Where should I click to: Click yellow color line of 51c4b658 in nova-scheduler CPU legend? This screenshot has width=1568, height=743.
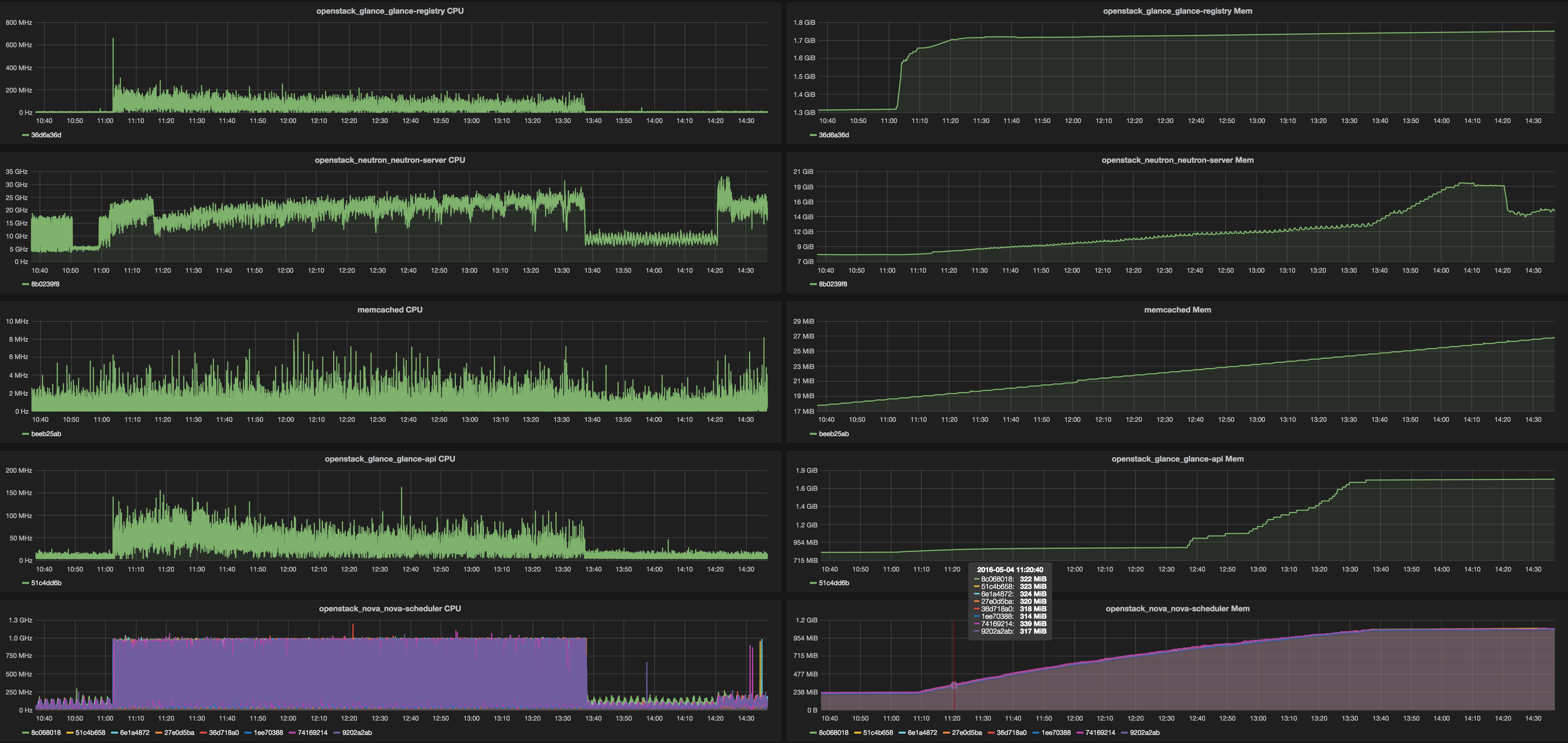pyautogui.click(x=70, y=733)
